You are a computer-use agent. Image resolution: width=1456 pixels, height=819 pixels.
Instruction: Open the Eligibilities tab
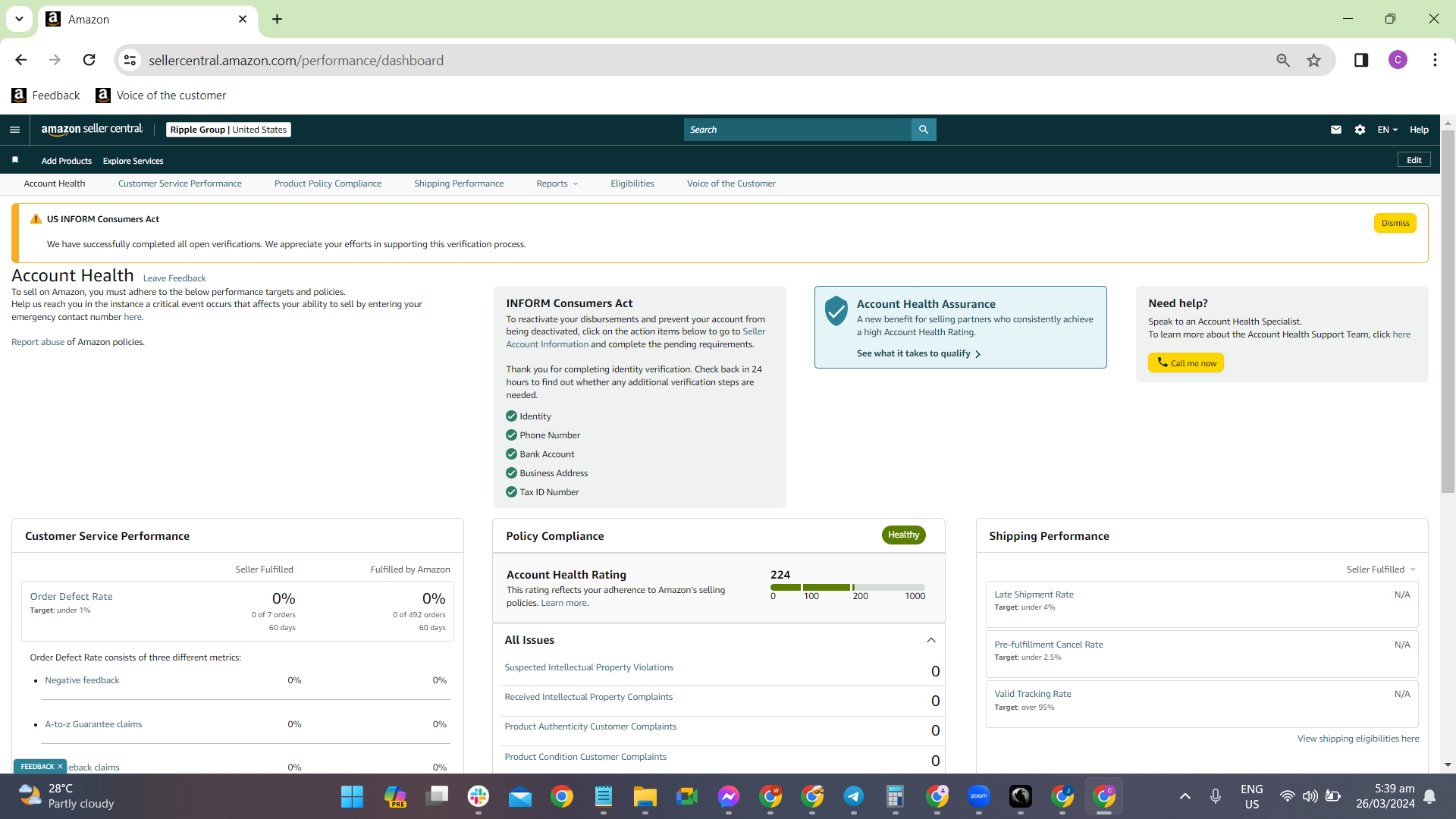tap(632, 184)
